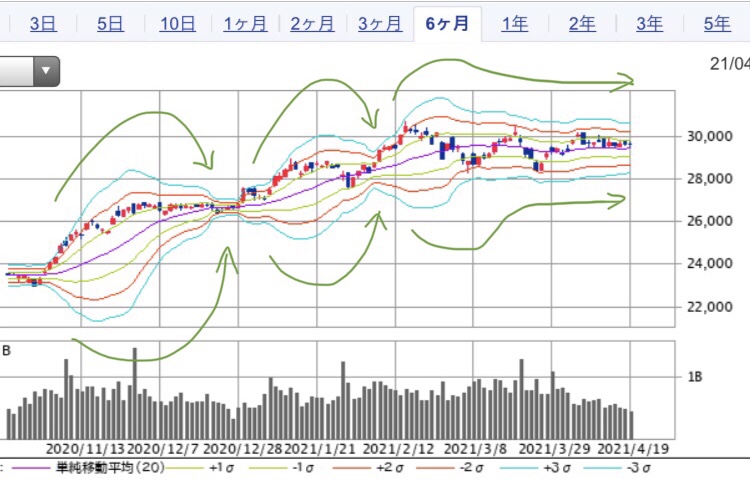Click the -3σ legend label
The image size is (750, 495).
click(638, 468)
